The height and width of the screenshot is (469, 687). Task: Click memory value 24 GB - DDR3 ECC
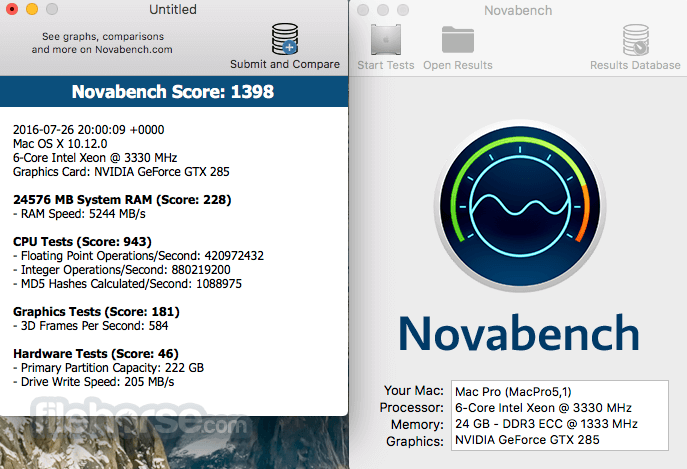546,424
